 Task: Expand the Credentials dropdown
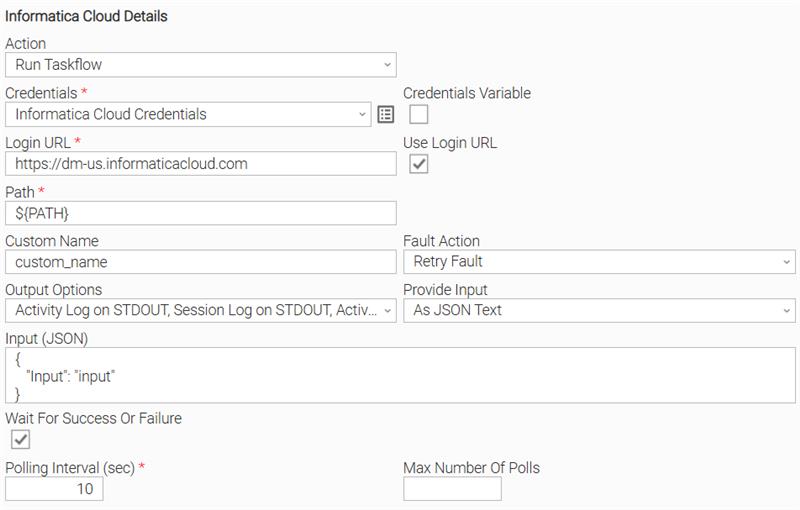click(x=188, y=114)
